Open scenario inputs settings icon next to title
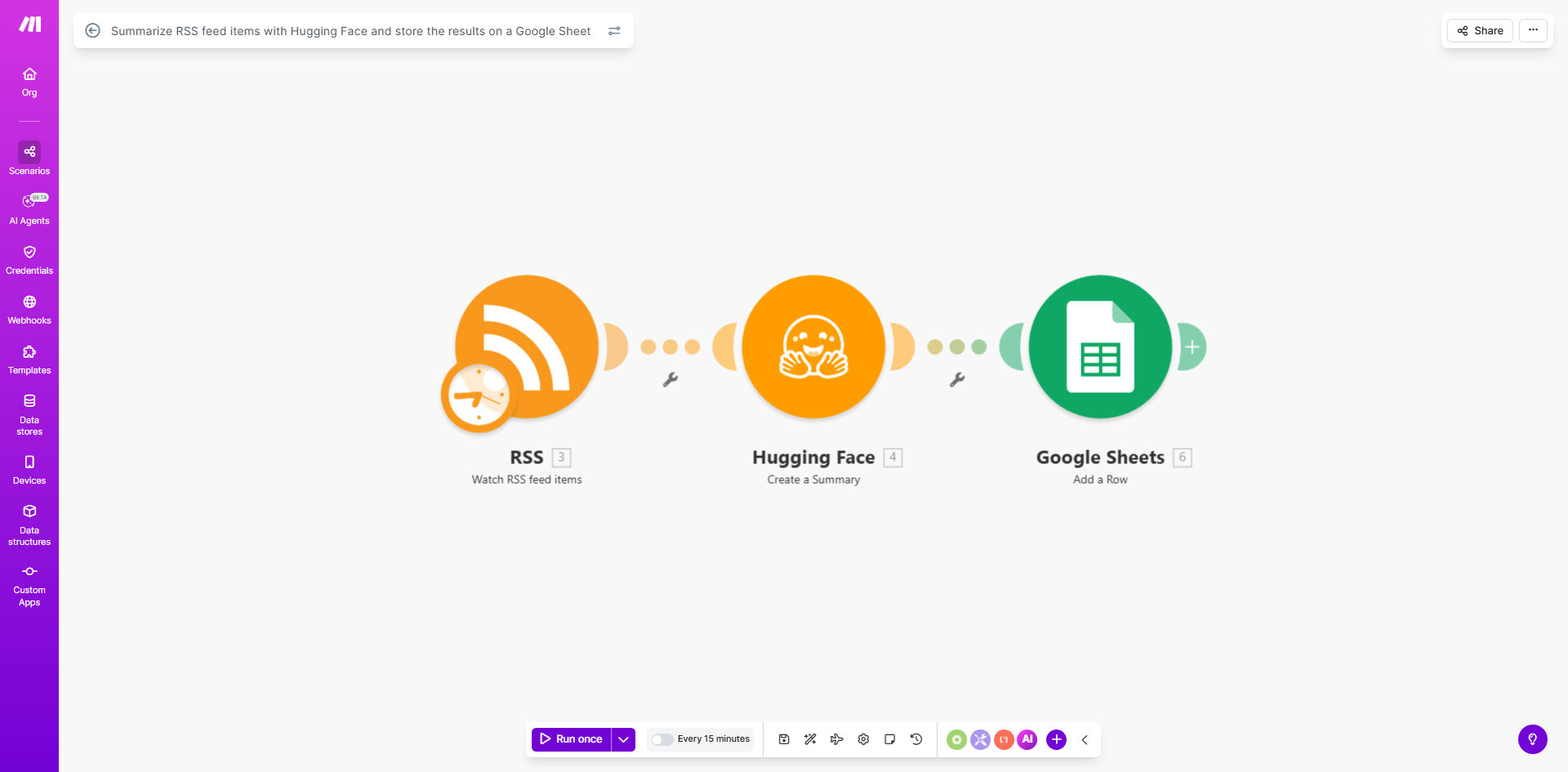This screenshot has width=1568, height=772. tap(614, 31)
